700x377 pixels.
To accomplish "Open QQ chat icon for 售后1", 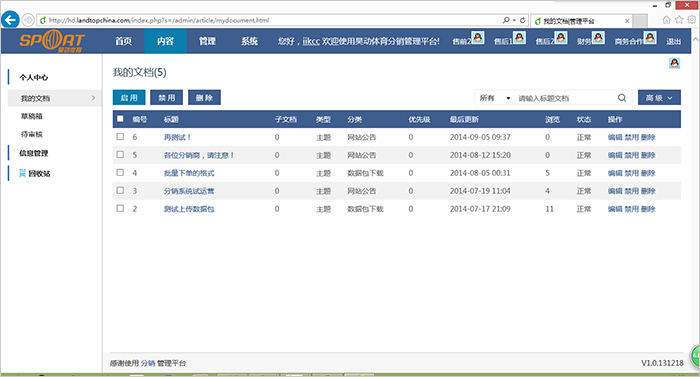I will tap(519, 38).
